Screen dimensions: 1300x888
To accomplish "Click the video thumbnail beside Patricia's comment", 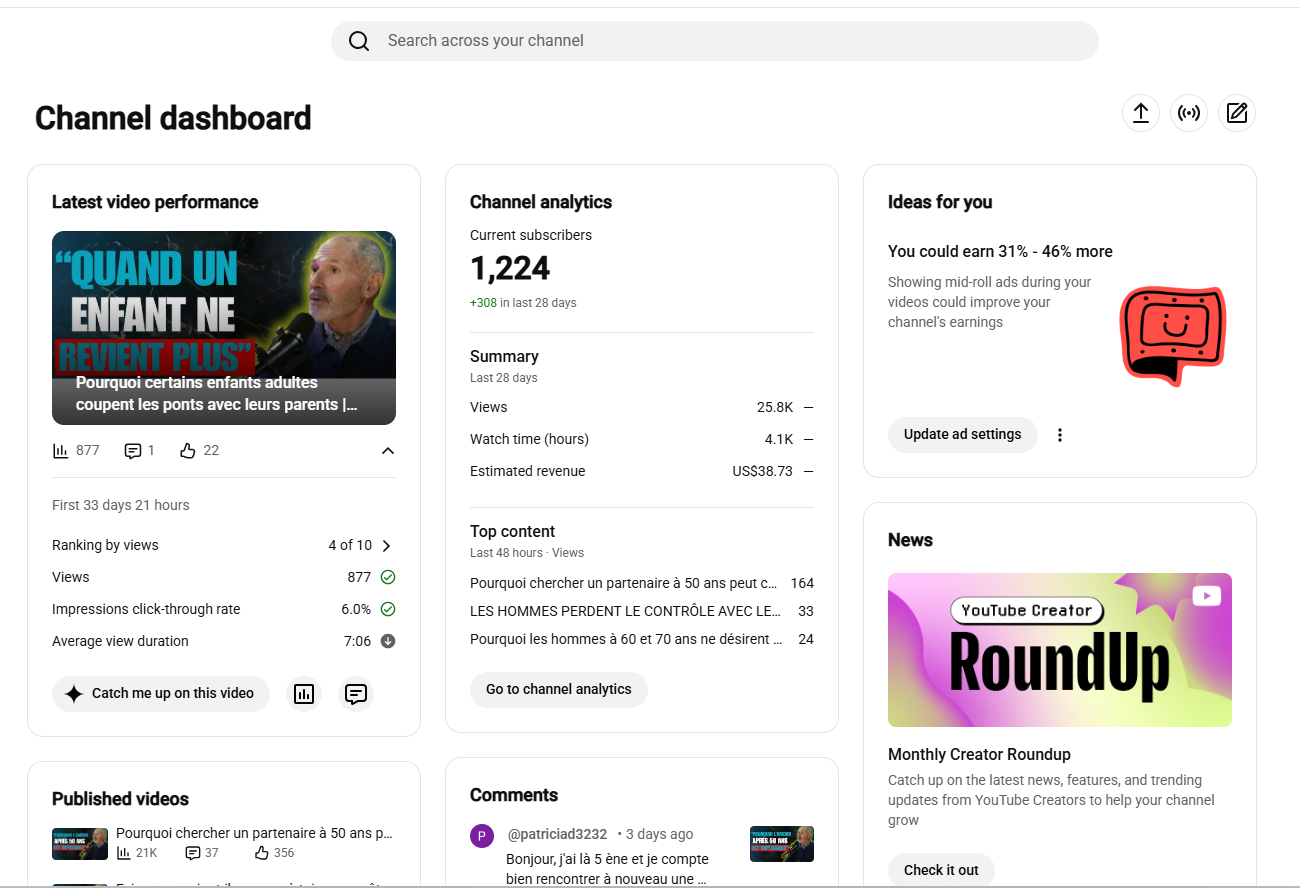I will pos(782,844).
